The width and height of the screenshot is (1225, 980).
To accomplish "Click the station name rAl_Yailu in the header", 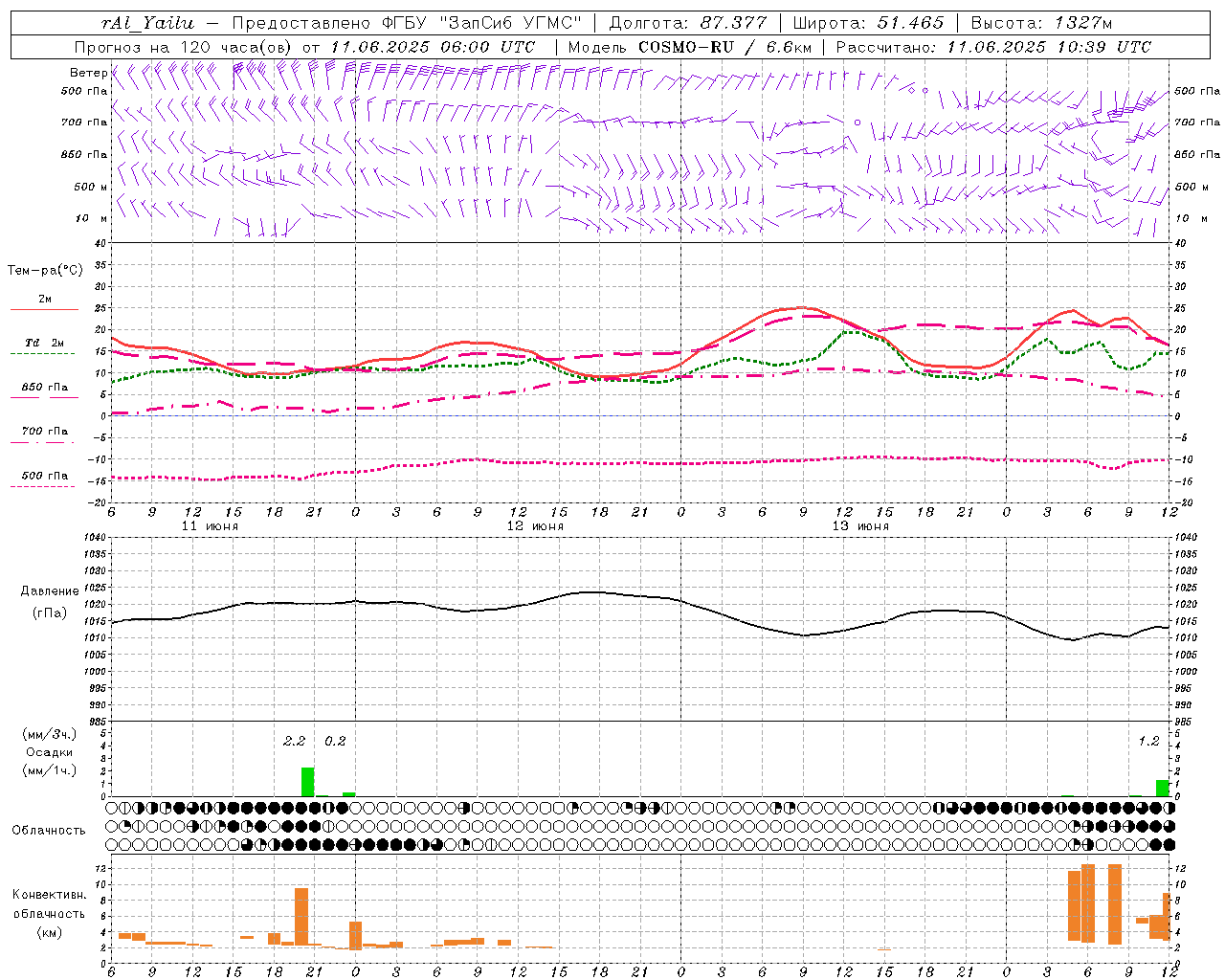I will click(x=146, y=23).
